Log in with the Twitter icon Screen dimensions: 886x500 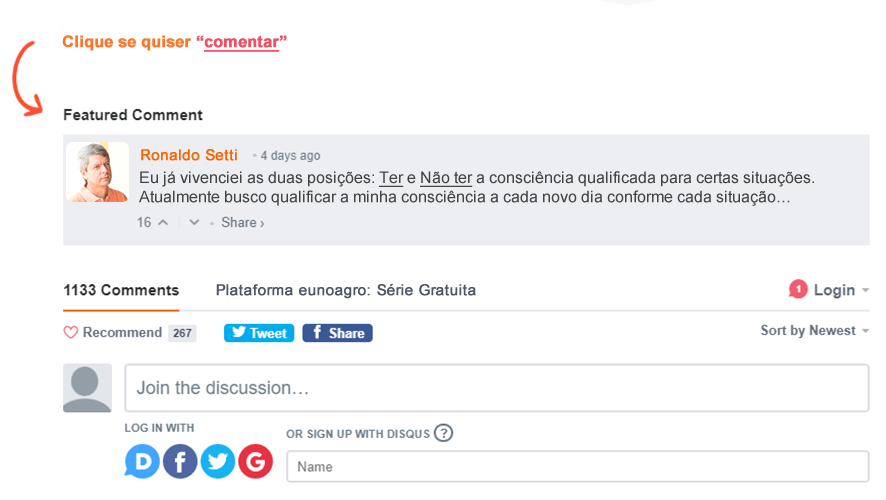(218, 462)
